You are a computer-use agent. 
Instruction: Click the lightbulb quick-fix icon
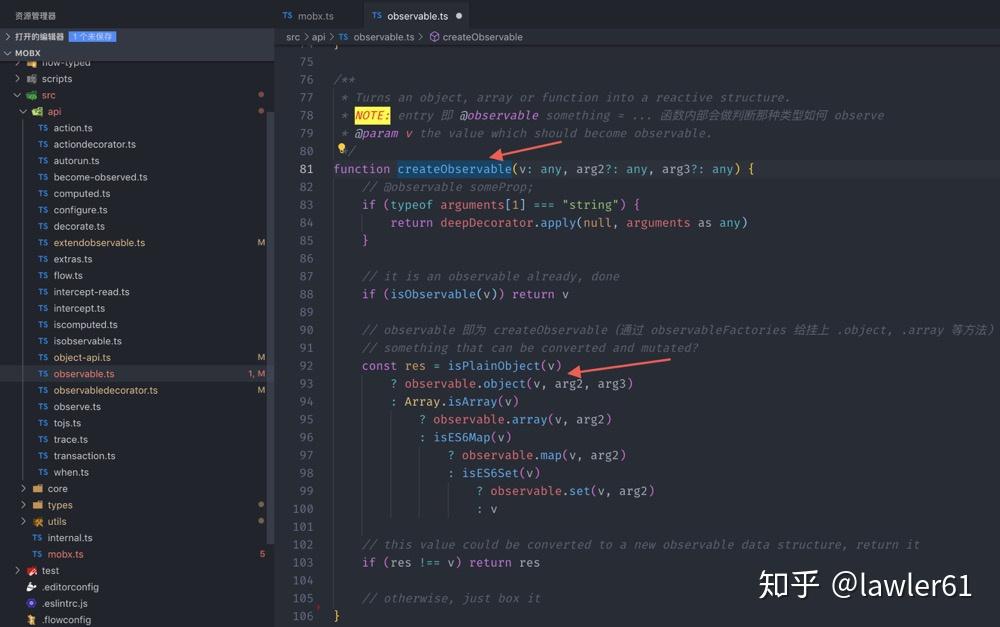341,149
